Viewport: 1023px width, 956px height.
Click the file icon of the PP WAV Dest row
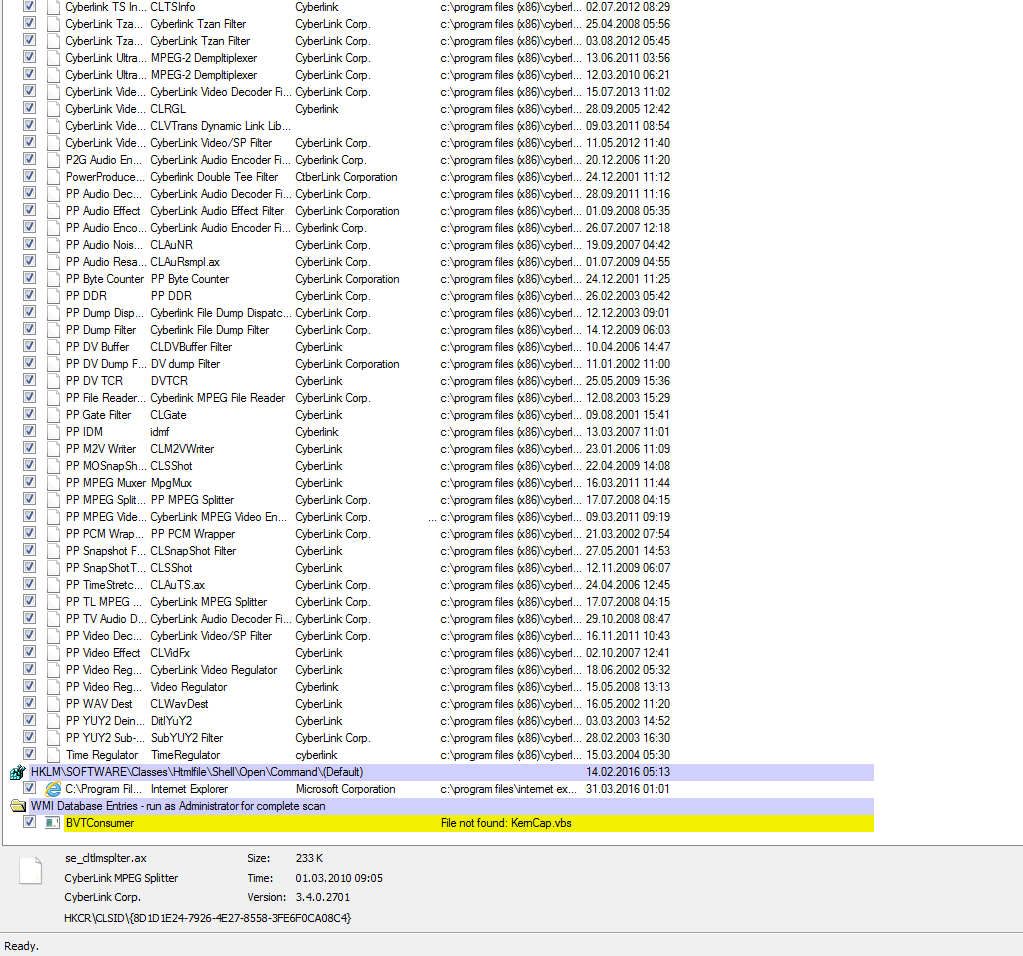click(53, 704)
